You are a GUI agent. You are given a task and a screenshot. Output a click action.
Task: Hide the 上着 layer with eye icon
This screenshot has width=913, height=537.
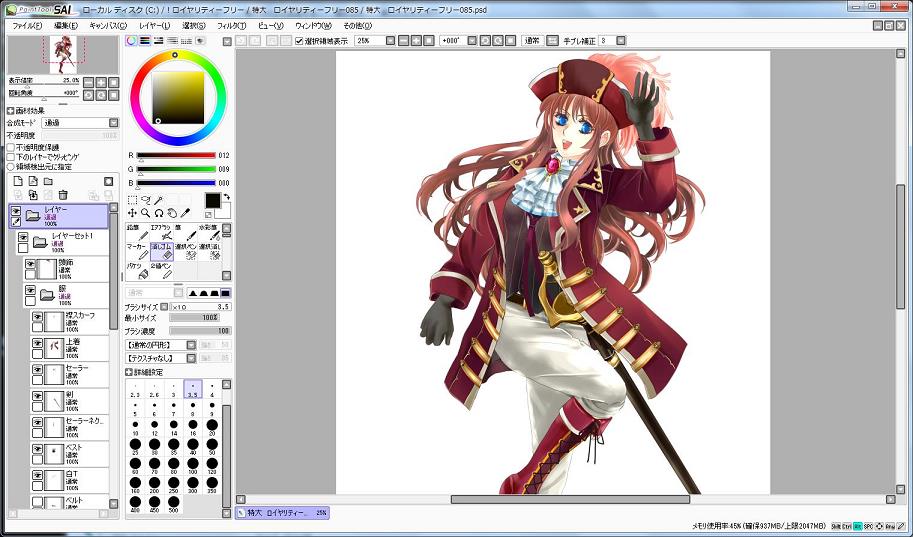click(37, 343)
